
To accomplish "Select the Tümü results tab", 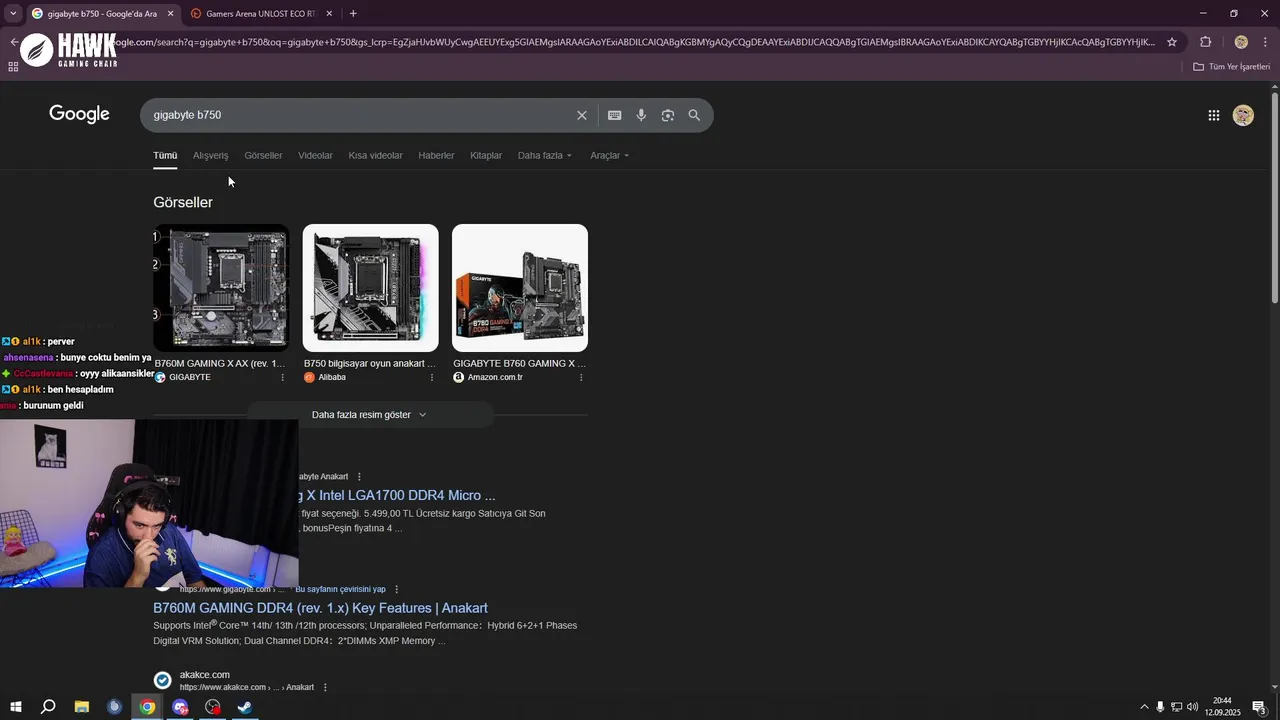I will (165, 155).
